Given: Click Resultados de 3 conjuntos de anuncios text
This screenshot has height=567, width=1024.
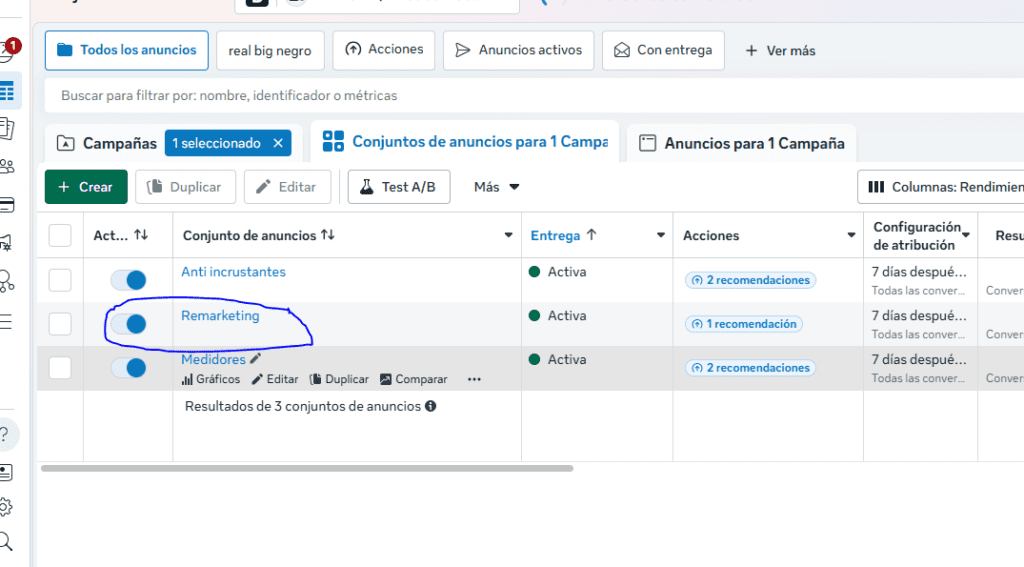Looking at the screenshot, I should 303,406.
